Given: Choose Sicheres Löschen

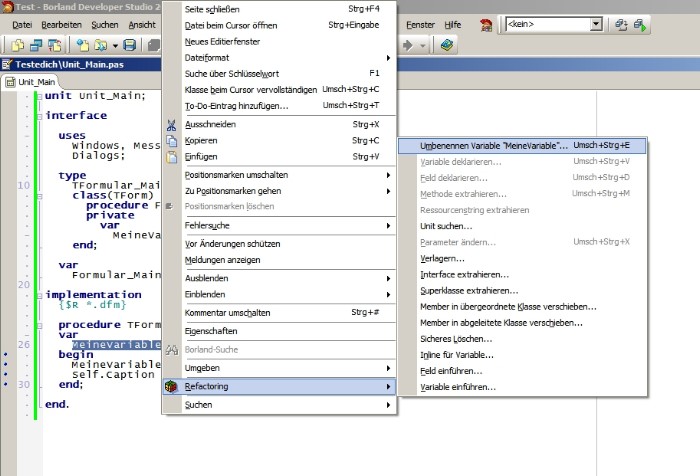Looking at the screenshot, I should coord(522,339).
